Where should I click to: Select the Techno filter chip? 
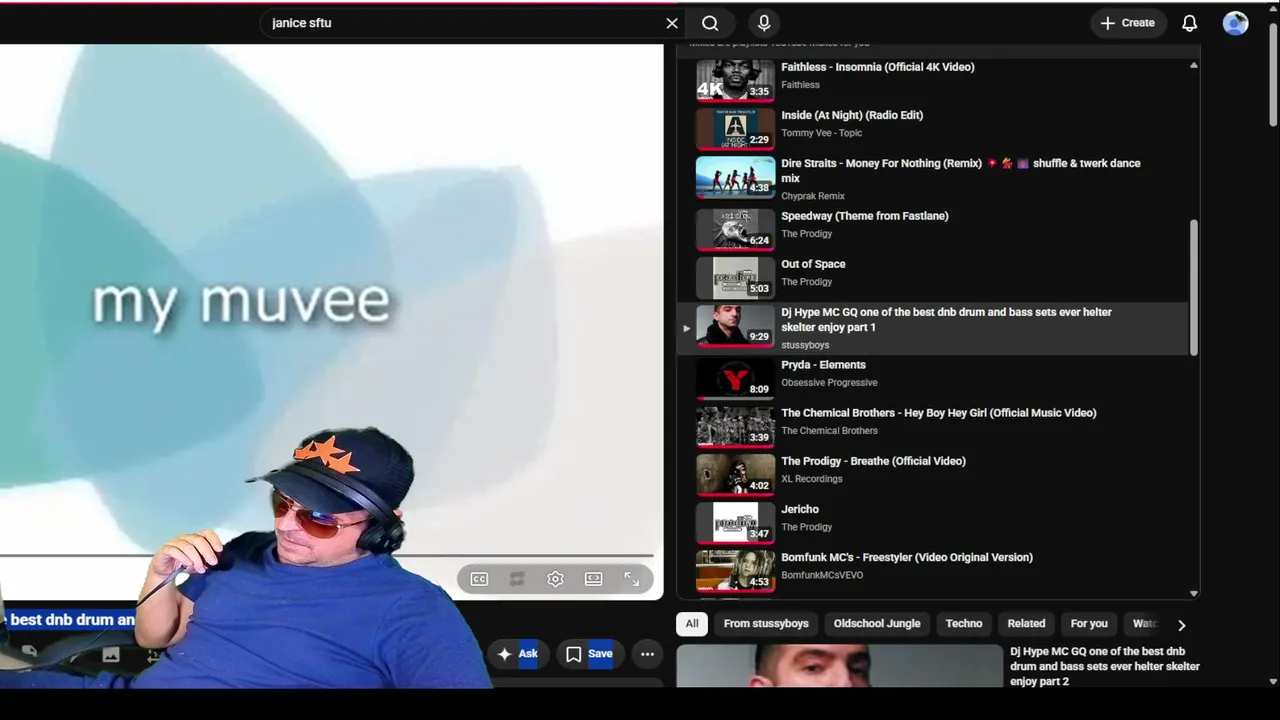click(964, 624)
